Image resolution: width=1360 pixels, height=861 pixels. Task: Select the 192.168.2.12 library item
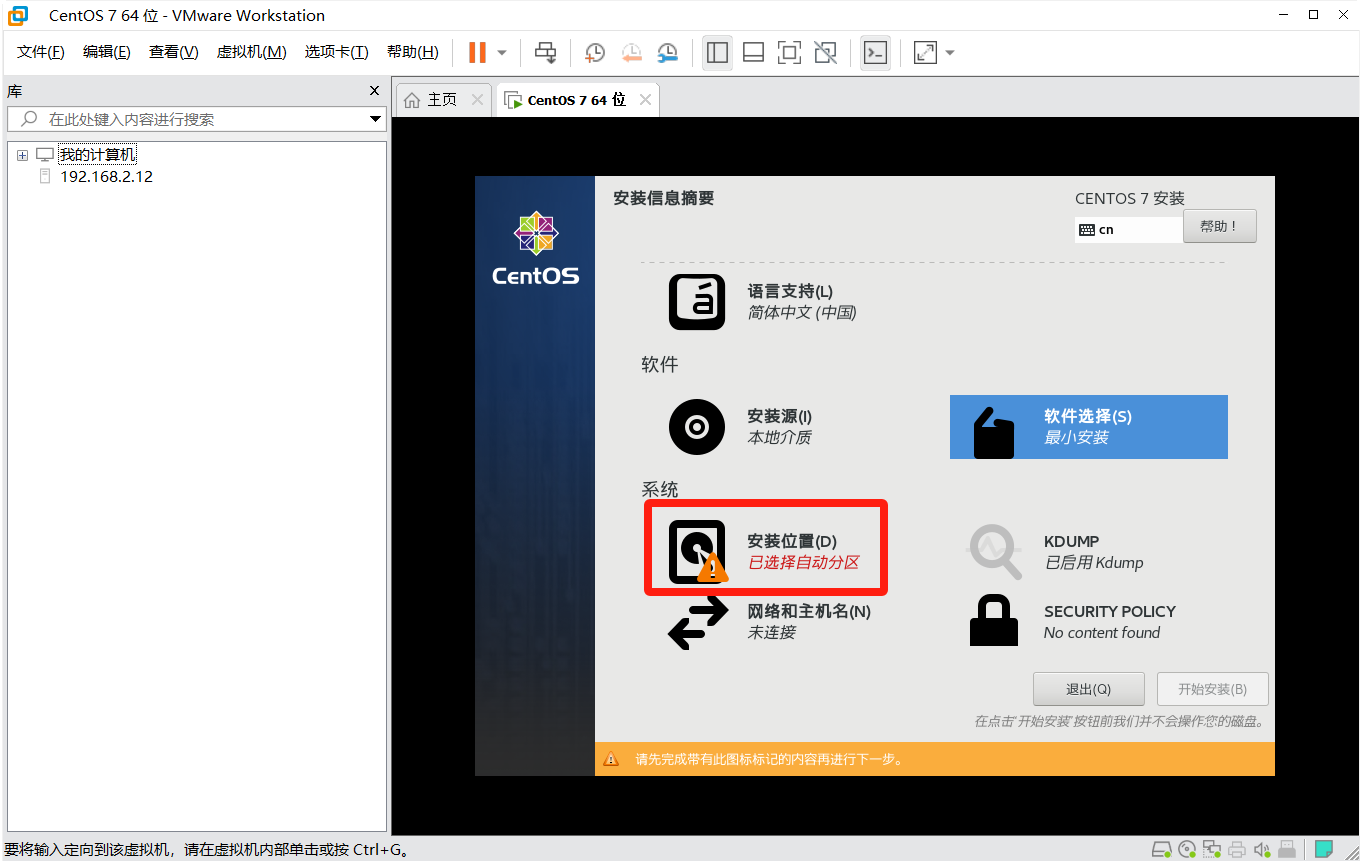tap(106, 177)
